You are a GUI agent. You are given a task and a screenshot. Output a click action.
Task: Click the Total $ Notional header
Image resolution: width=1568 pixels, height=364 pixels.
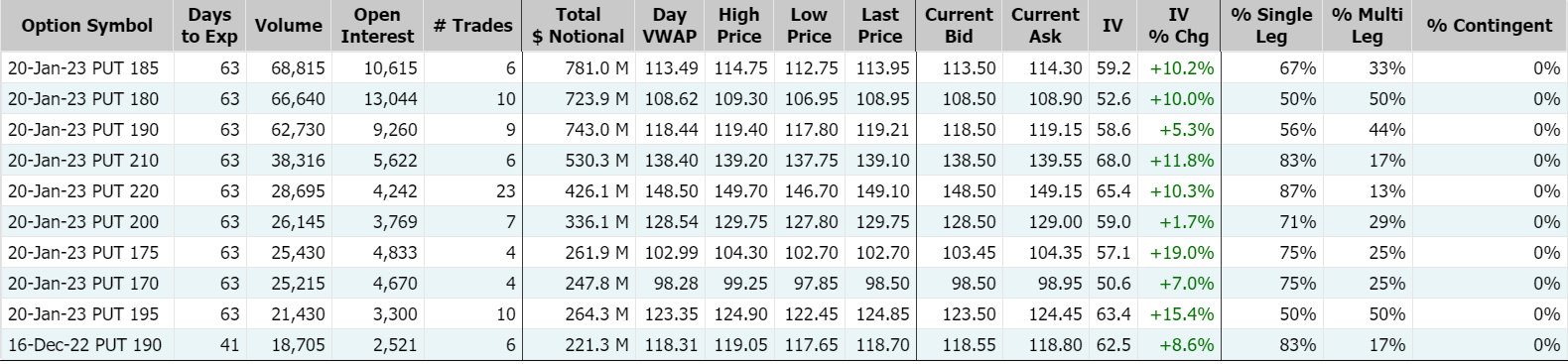578,26
